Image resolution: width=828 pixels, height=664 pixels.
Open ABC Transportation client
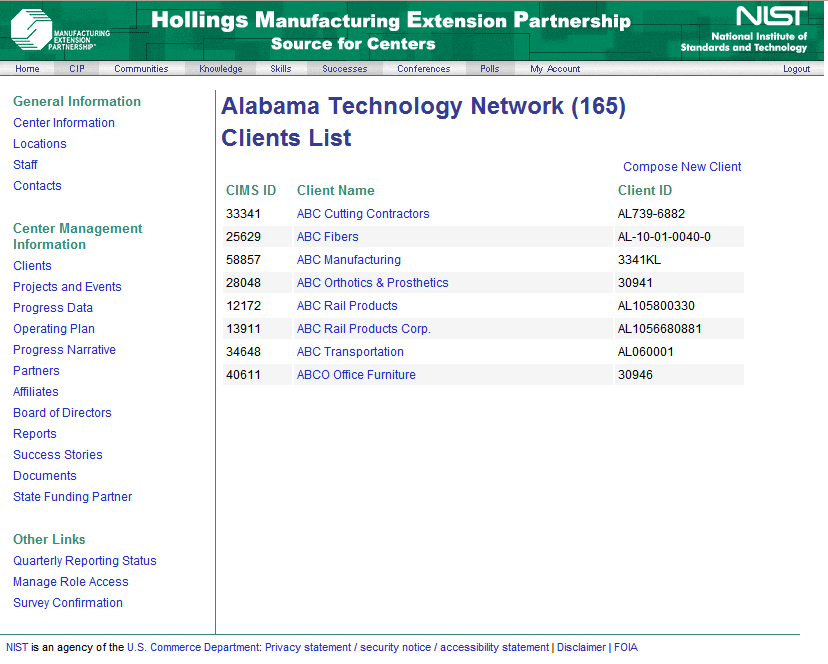350,352
